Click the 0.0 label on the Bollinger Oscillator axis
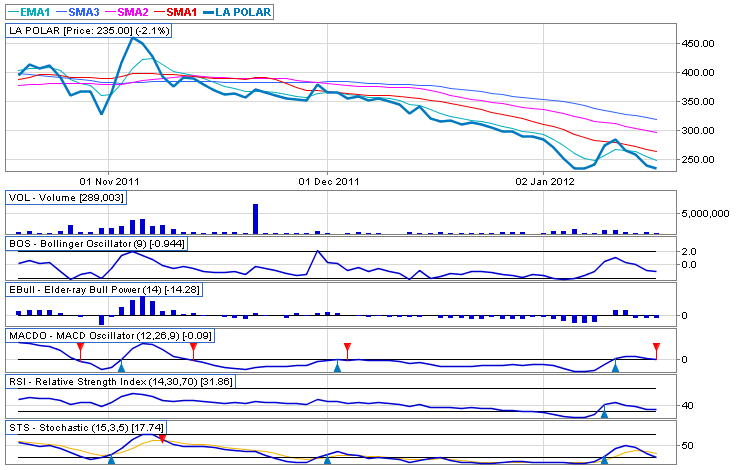 click(688, 265)
